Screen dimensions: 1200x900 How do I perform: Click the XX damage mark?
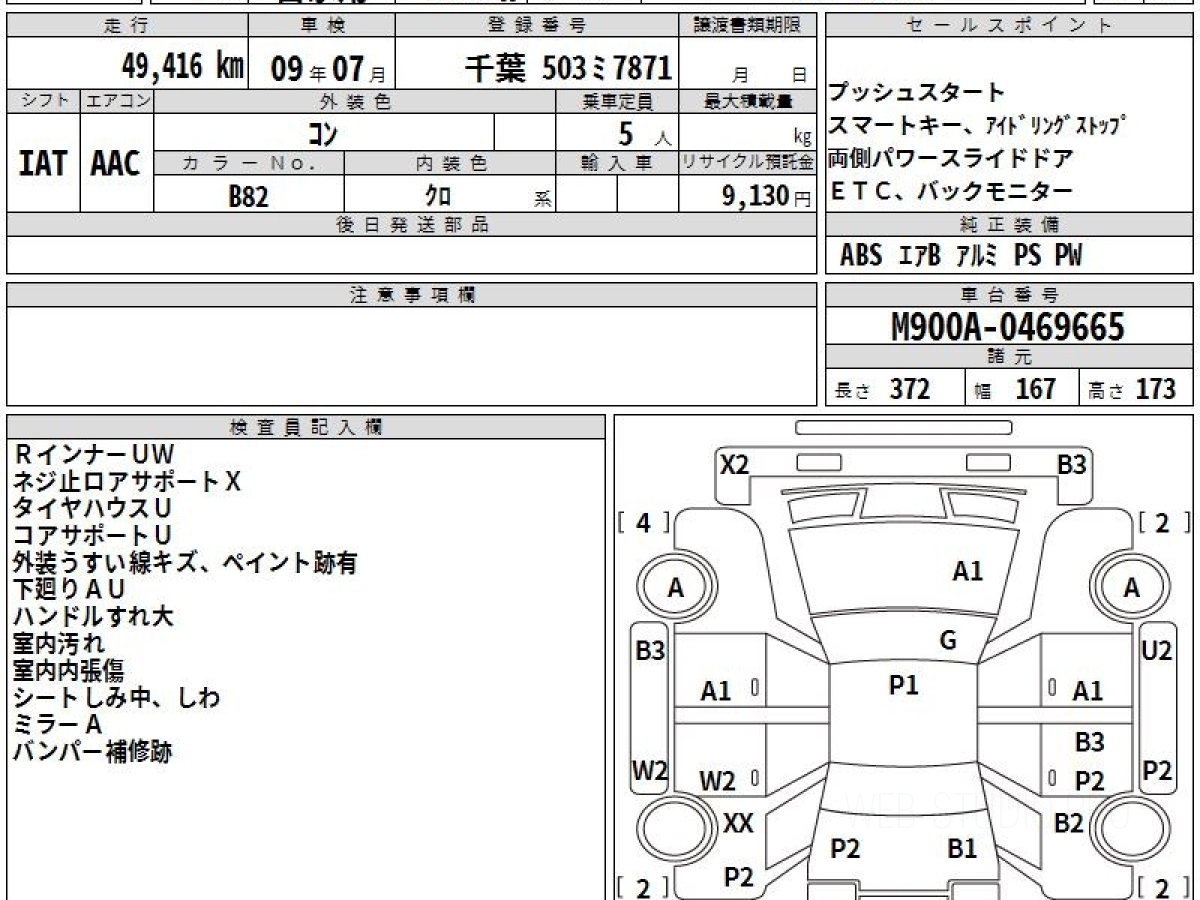click(x=738, y=824)
